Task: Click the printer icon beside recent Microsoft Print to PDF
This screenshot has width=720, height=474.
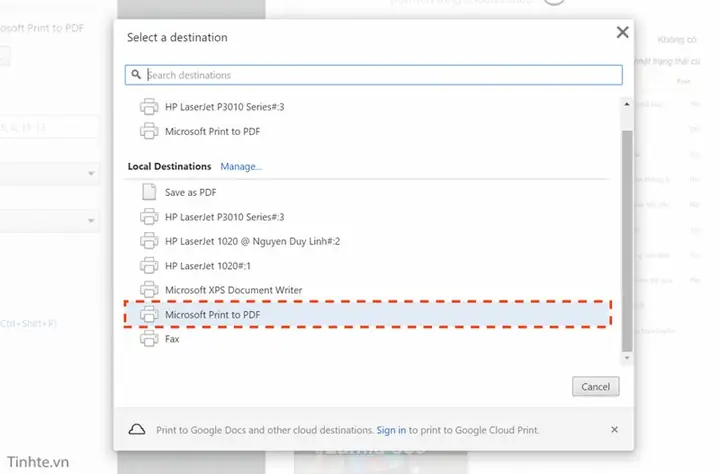Action: (149, 131)
